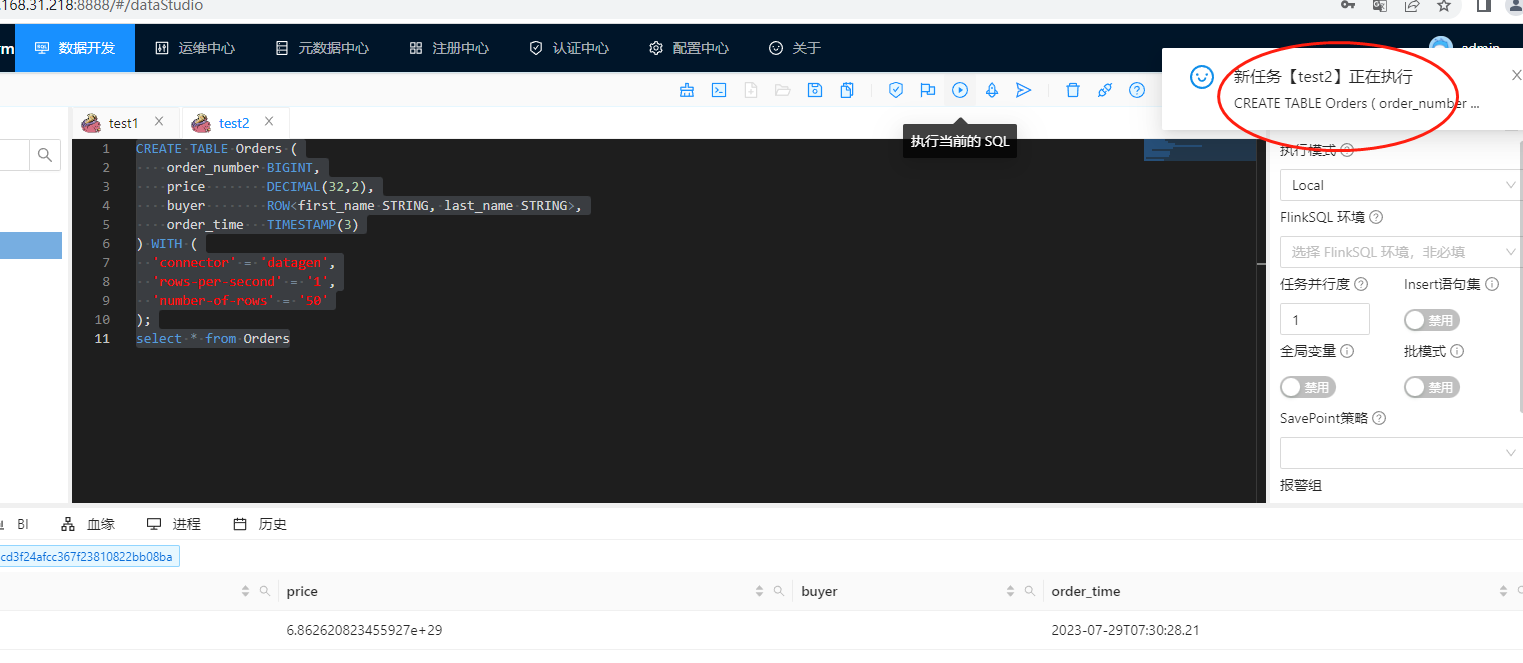Open the SavePoint策略 dropdown
Image resolution: width=1523 pixels, height=663 pixels.
point(1400,453)
